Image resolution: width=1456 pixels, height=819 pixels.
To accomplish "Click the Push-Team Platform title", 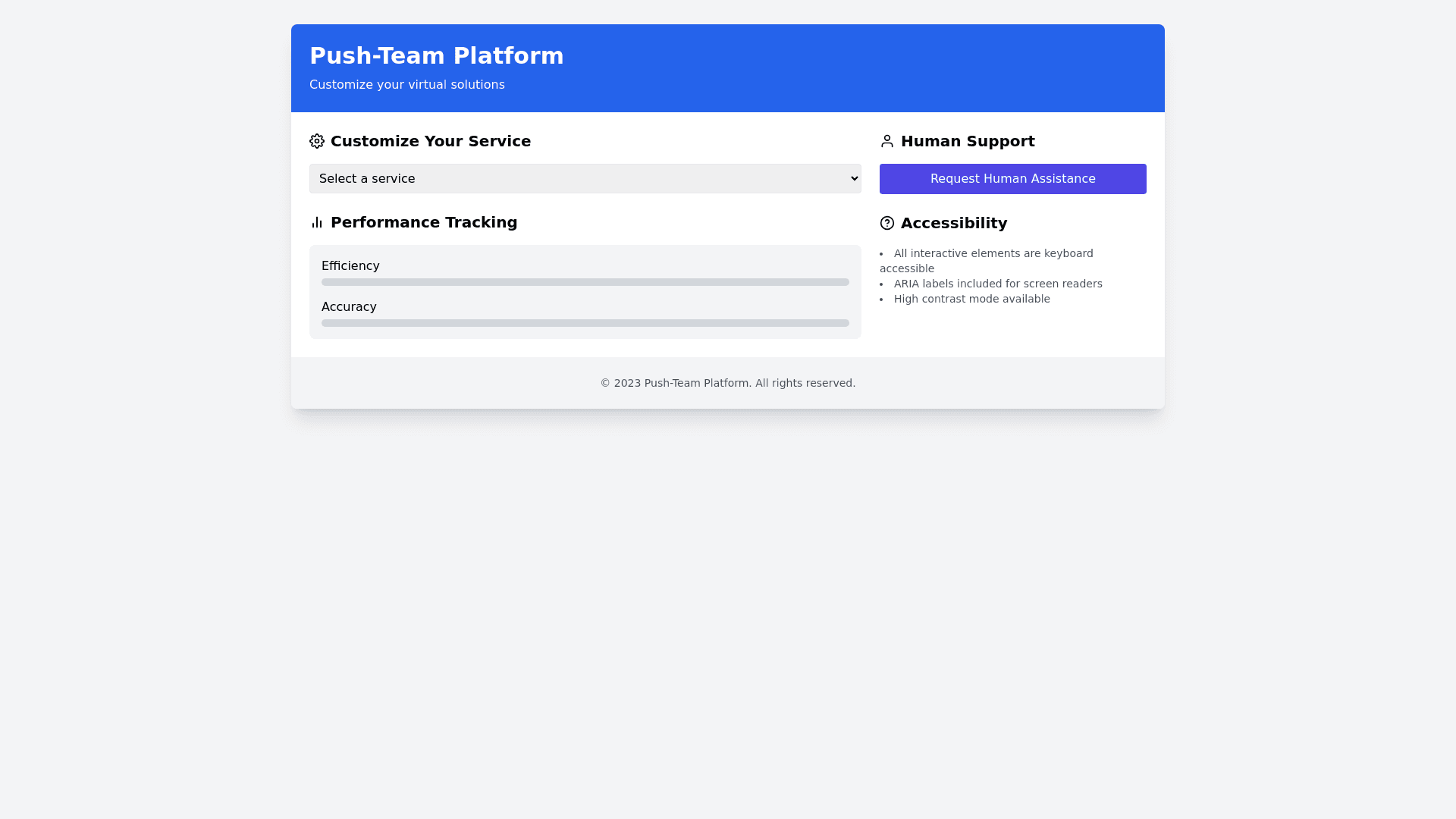I will coord(436,56).
